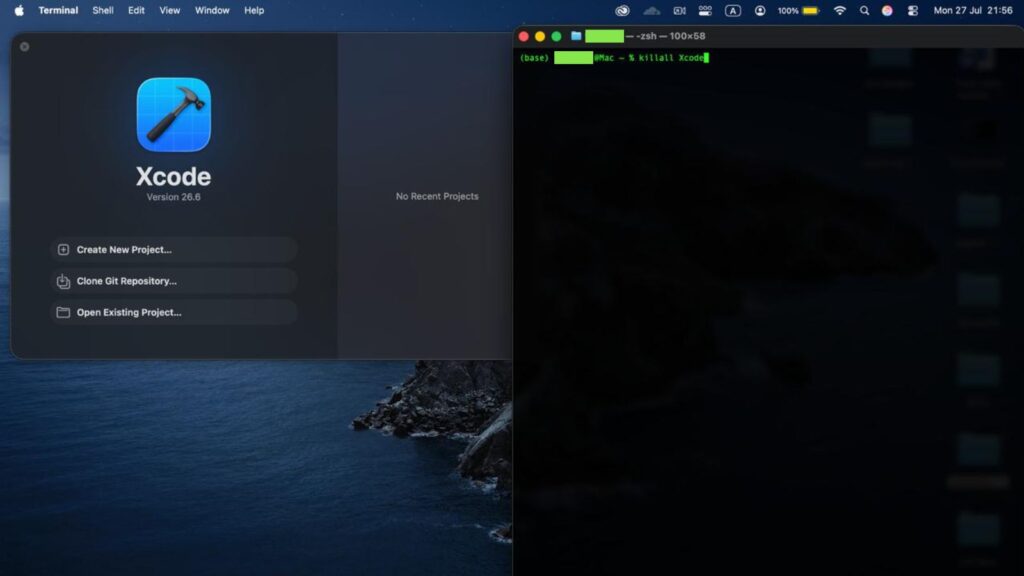Click the killall Xcode command line
1024x576 pixels.
click(x=671, y=57)
